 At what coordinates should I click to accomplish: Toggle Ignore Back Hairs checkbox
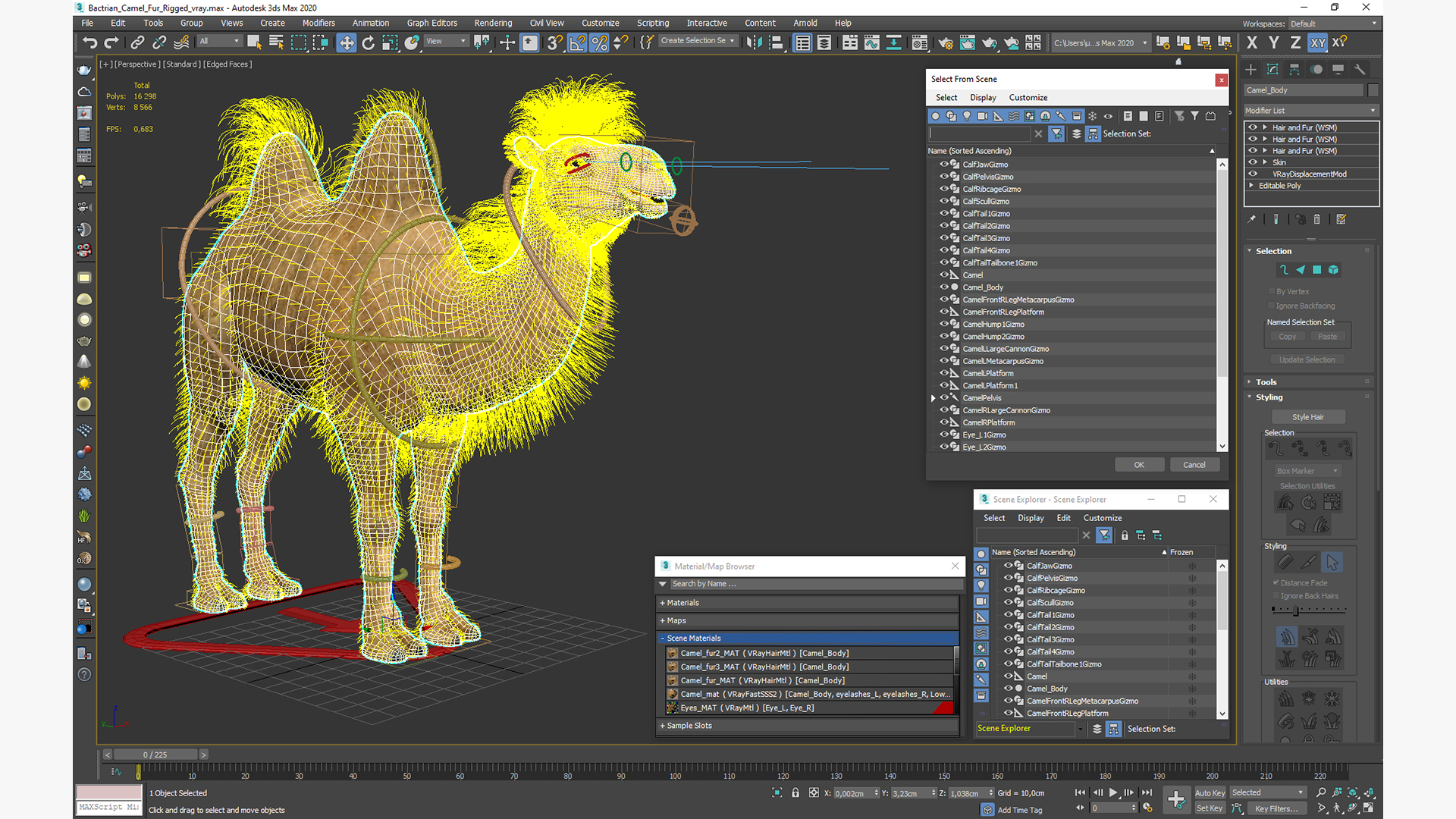pyautogui.click(x=1276, y=596)
